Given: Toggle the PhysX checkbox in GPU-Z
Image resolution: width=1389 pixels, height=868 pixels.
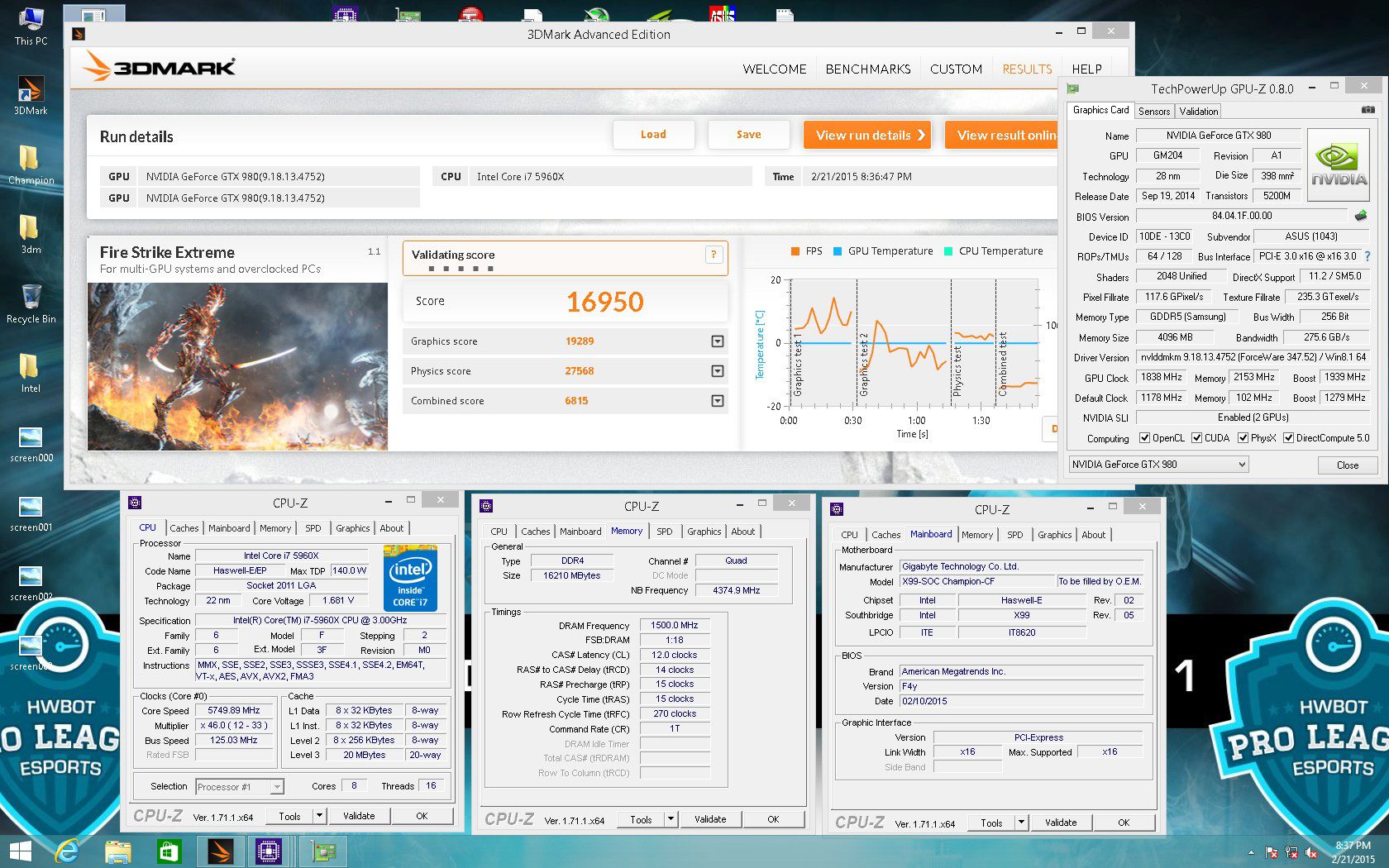Looking at the screenshot, I should click(1243, 438).
